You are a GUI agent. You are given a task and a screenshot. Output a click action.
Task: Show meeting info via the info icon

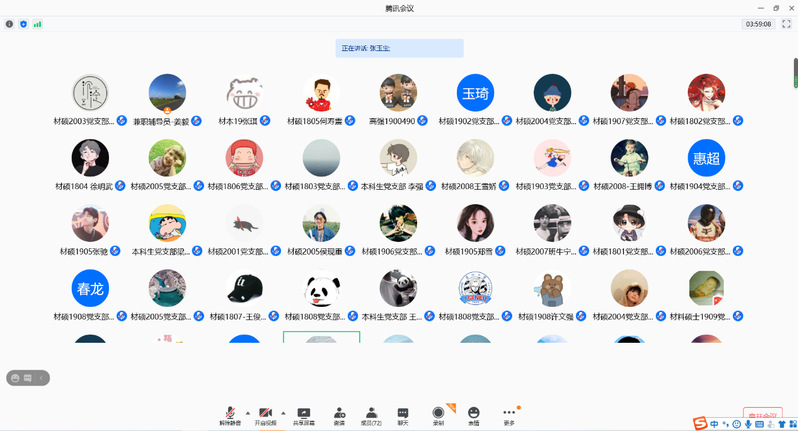(x=10, y=23)
